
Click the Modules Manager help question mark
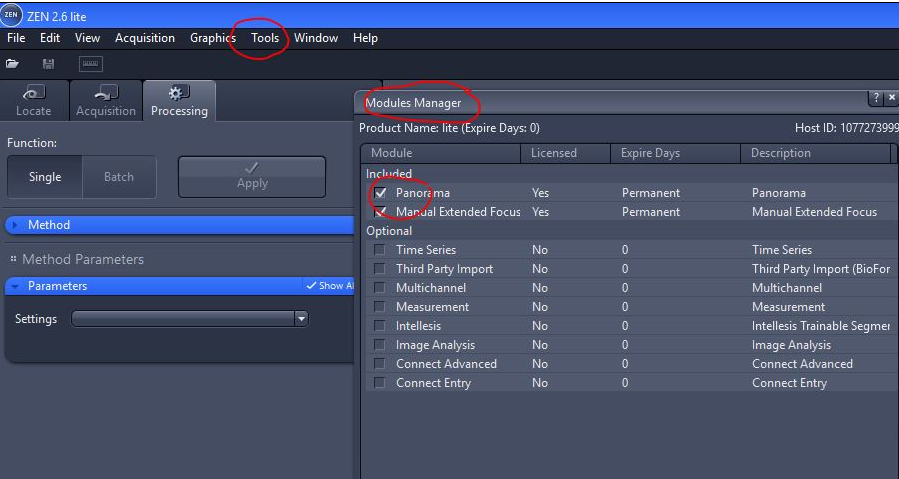(876, 98)
